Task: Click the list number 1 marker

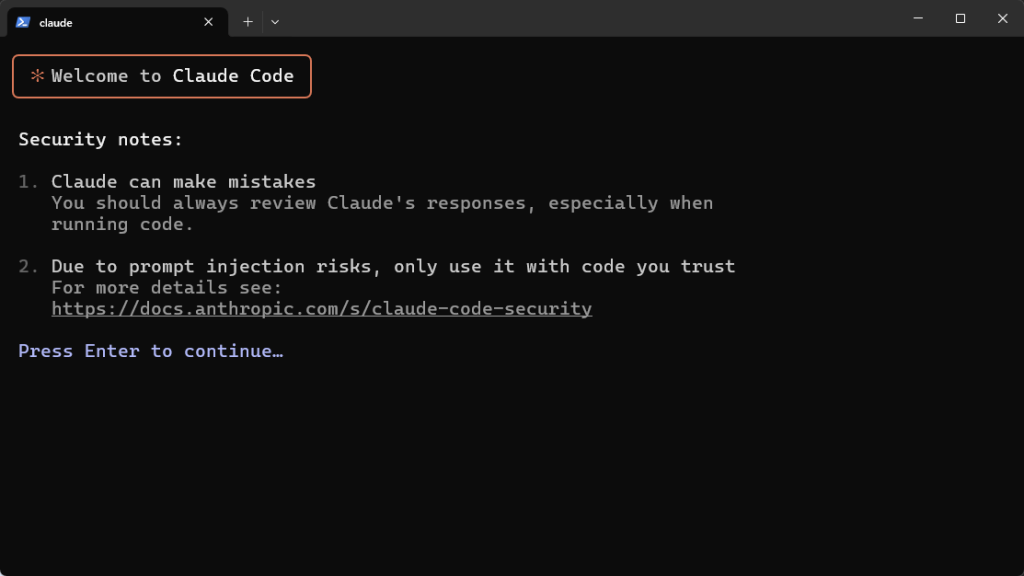Action: (28, 182)
